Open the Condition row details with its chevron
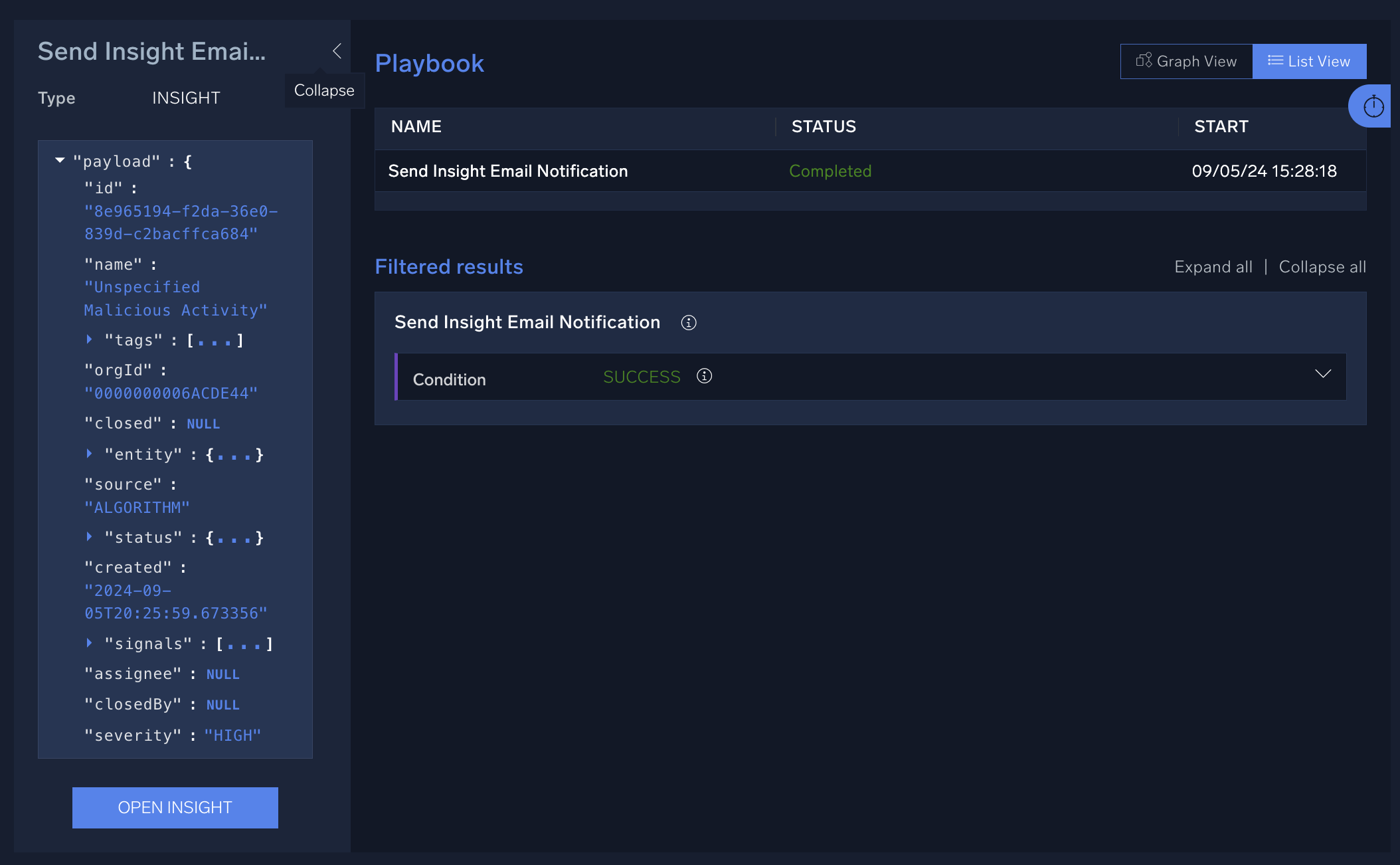The image size is (1400, 865). pos(1323,374)
